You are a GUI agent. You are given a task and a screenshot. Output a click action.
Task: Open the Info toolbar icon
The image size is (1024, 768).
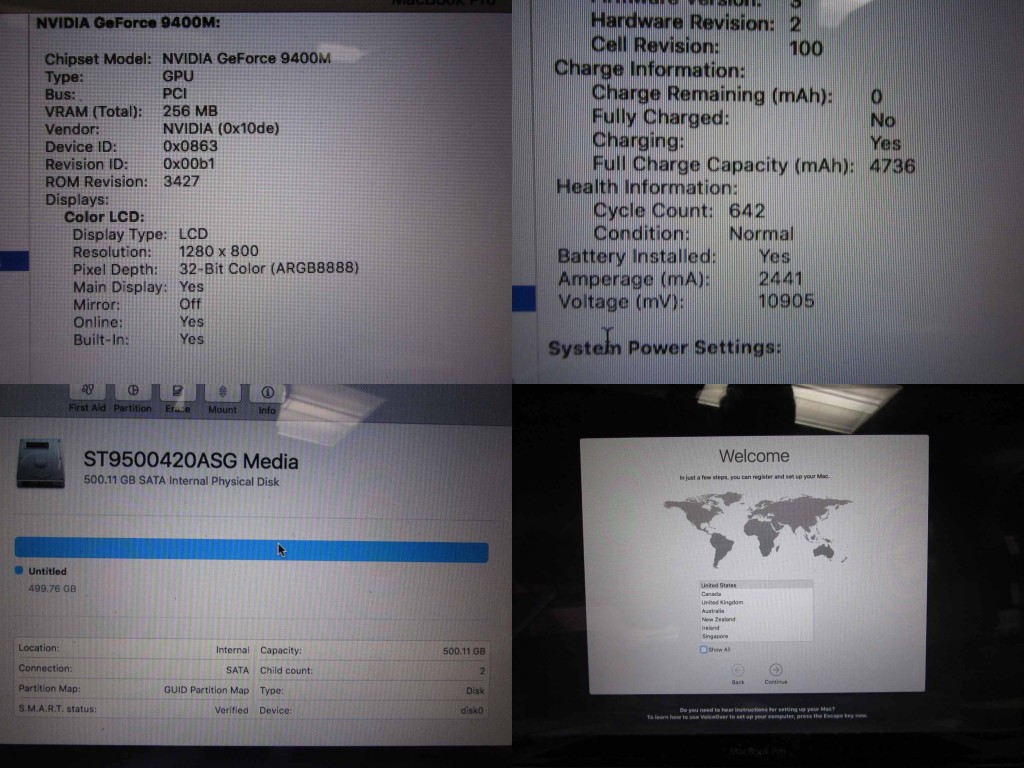(267, 393)
